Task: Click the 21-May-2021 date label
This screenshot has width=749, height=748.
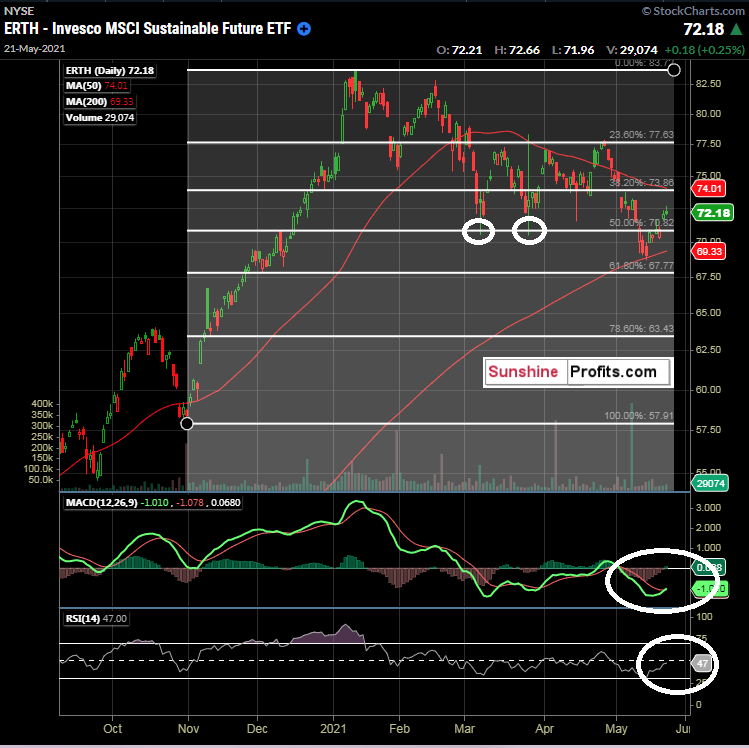Action: point(34,49)
